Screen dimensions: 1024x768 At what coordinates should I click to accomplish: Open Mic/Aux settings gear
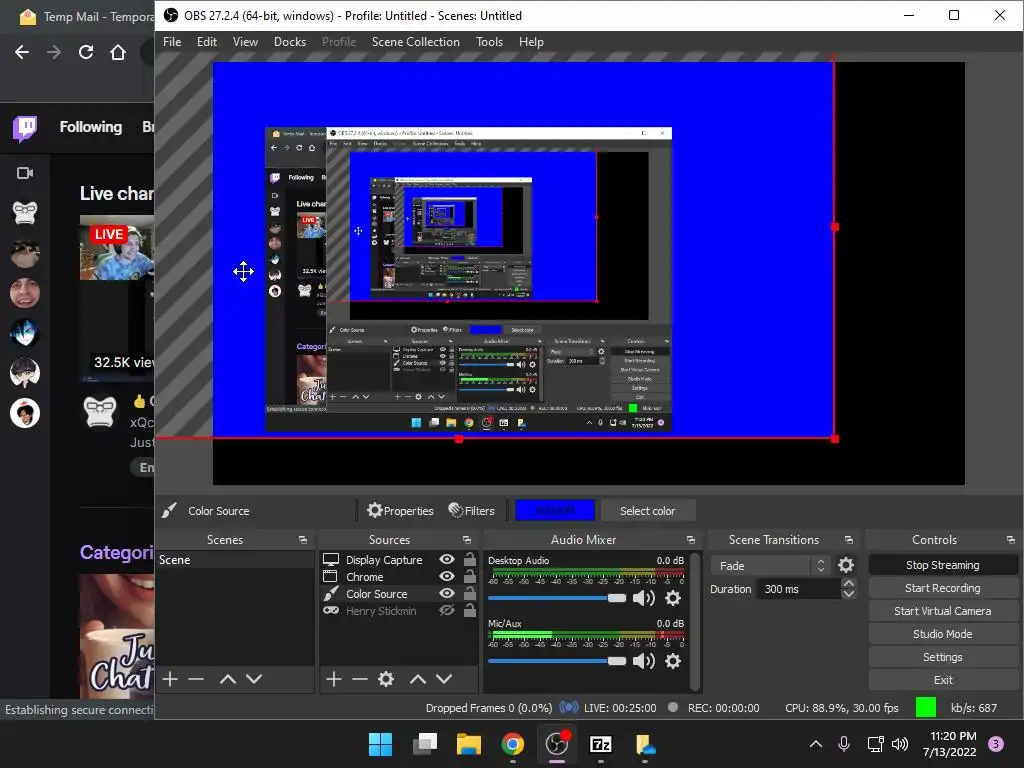[x=673, y=662]
